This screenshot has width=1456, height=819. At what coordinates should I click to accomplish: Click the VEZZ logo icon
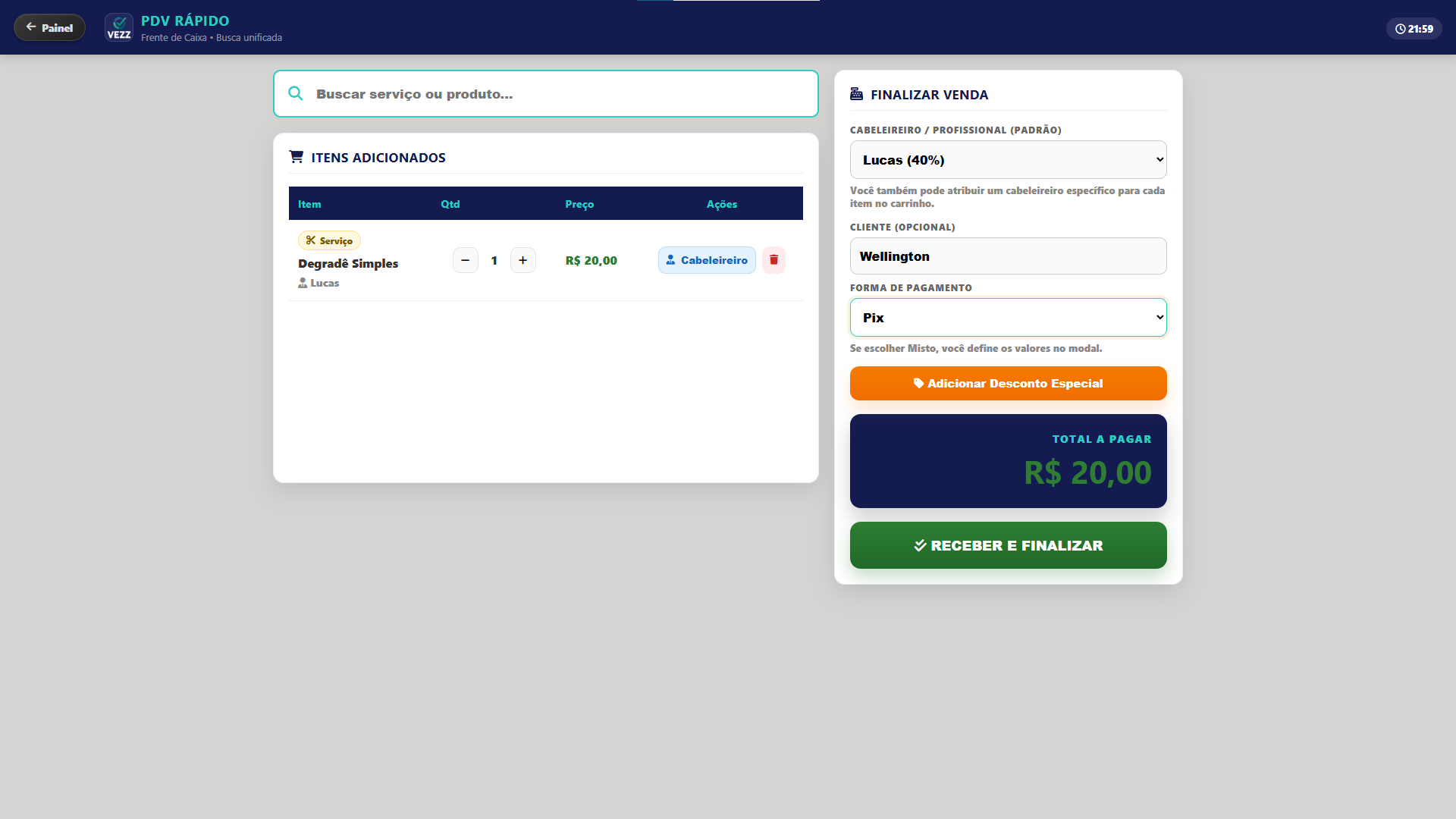tap(119, 27)
